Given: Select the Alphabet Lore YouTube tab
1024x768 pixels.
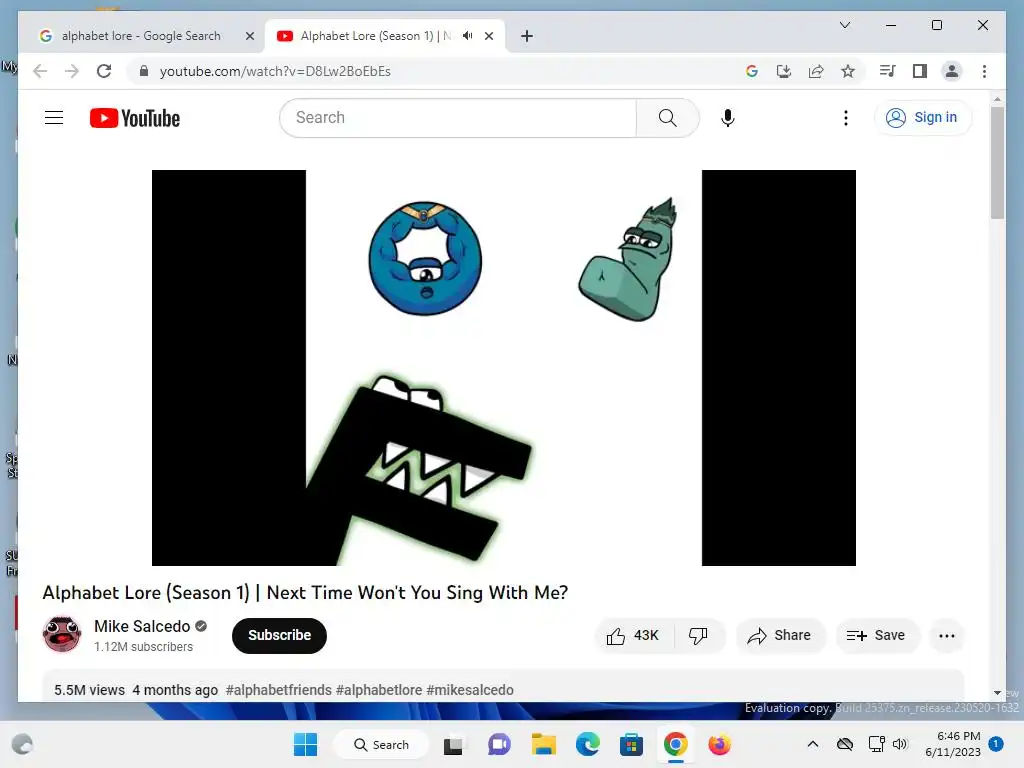Looking at the screenshot, I should pos(376,36).
